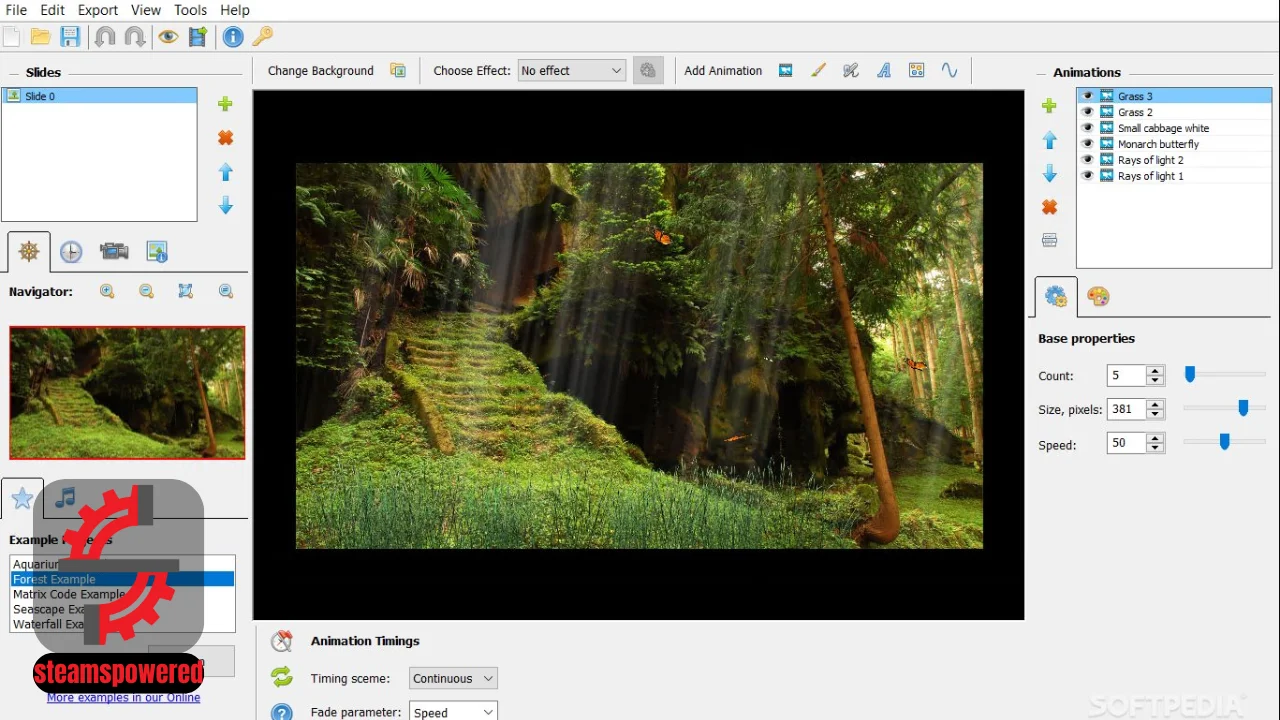
Task: Move the slide up with the blue up arrow
Action: (225, 172)
